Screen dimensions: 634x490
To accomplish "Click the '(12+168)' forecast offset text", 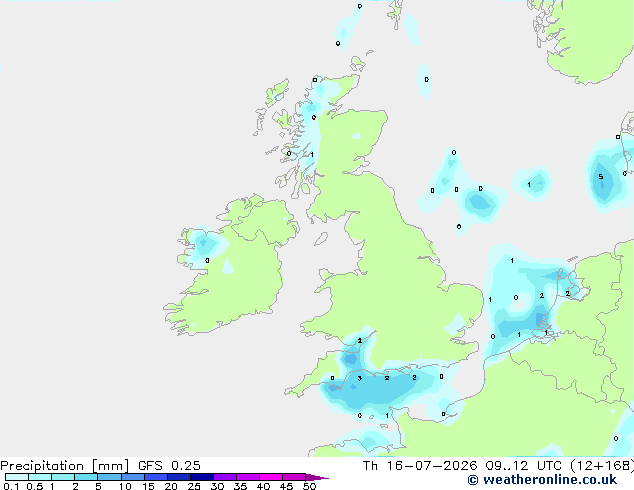I will pos(602,466).
